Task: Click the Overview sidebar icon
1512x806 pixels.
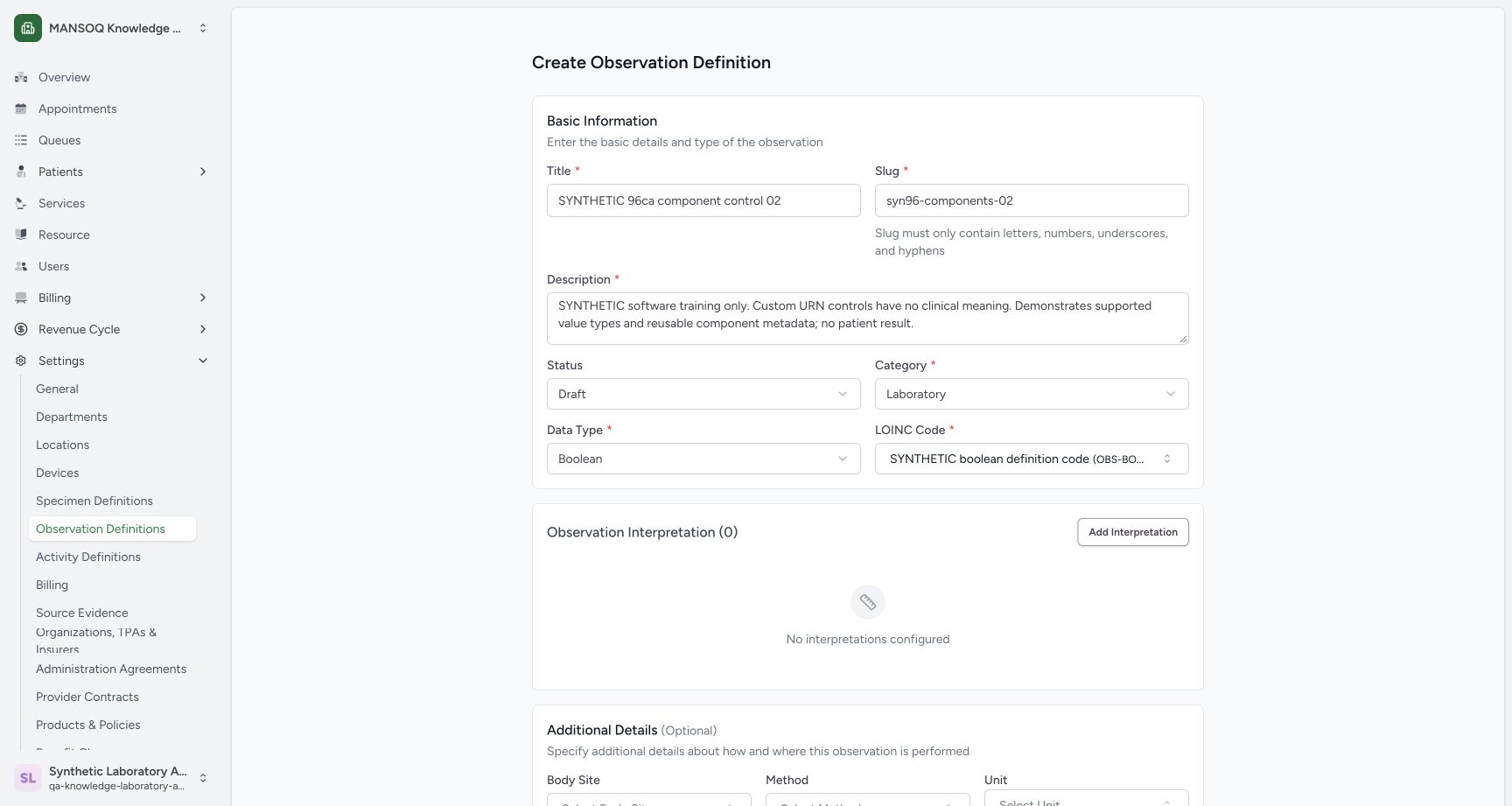Action: [x=21, y=77]
